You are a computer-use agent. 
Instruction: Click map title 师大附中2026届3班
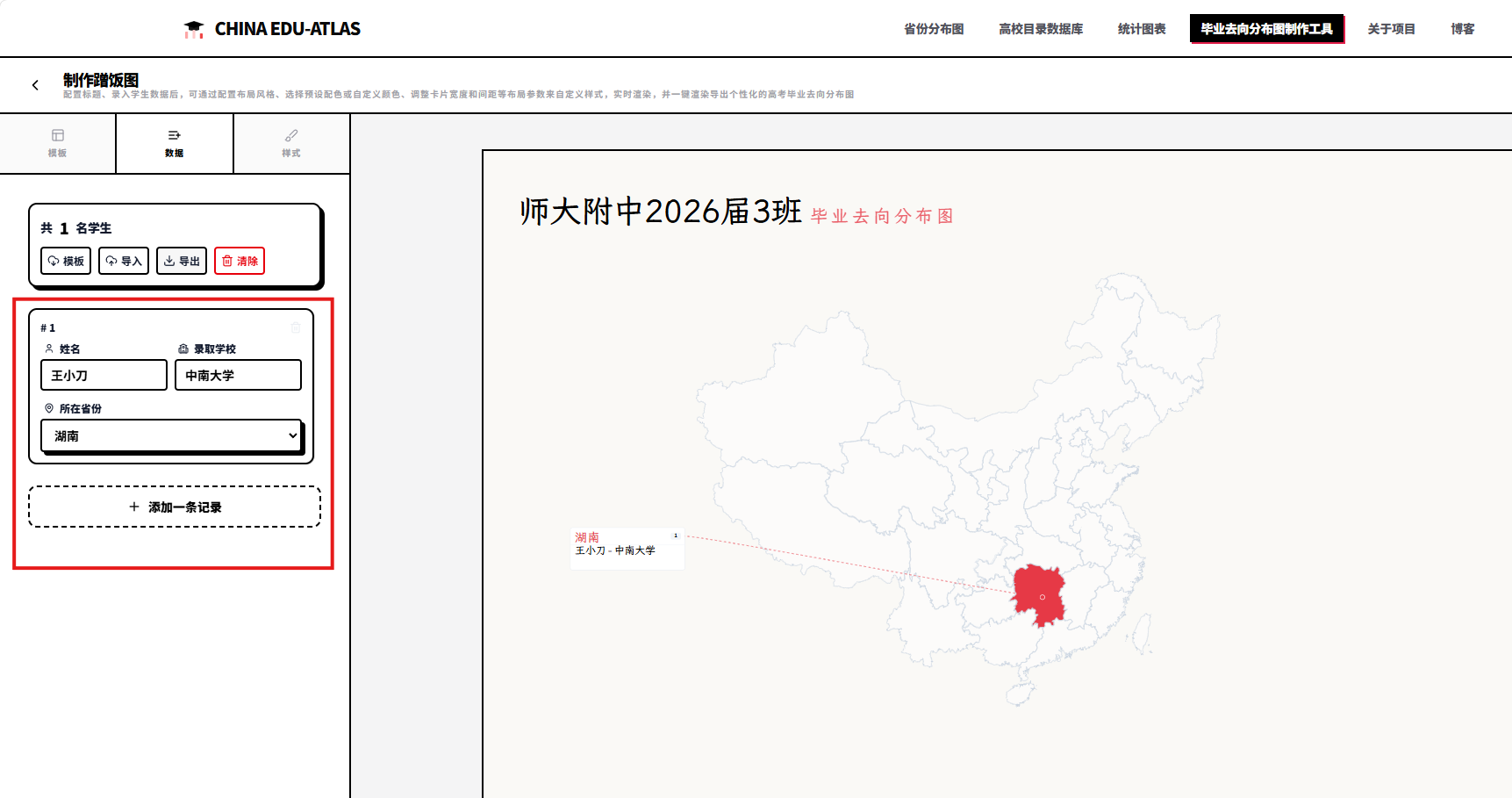661,212
